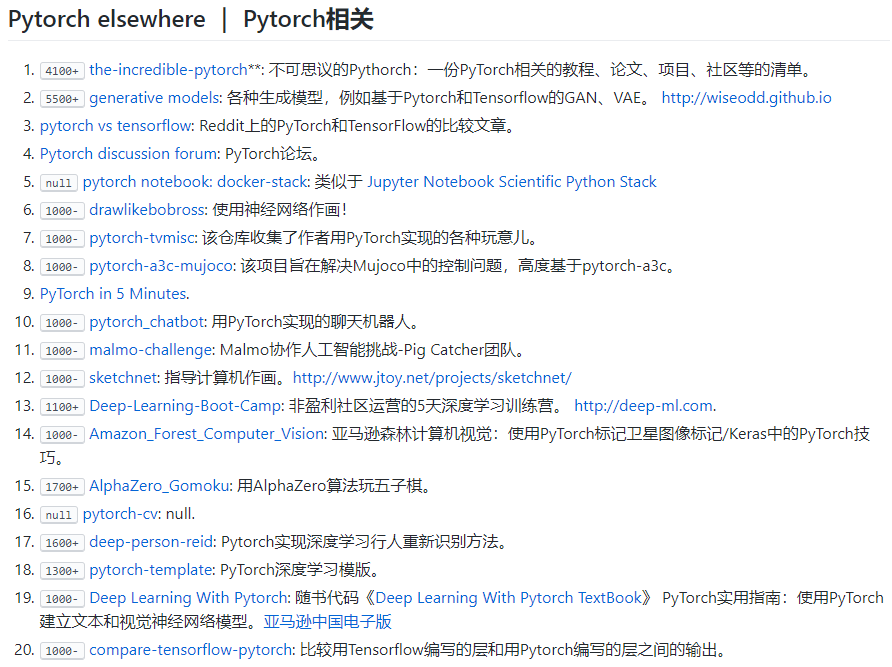Viewport: 892px width, 667px height.
Task: Click 1000- badge beside Amazon_Forest_Computer_Vision
Action: pos(62,434)
